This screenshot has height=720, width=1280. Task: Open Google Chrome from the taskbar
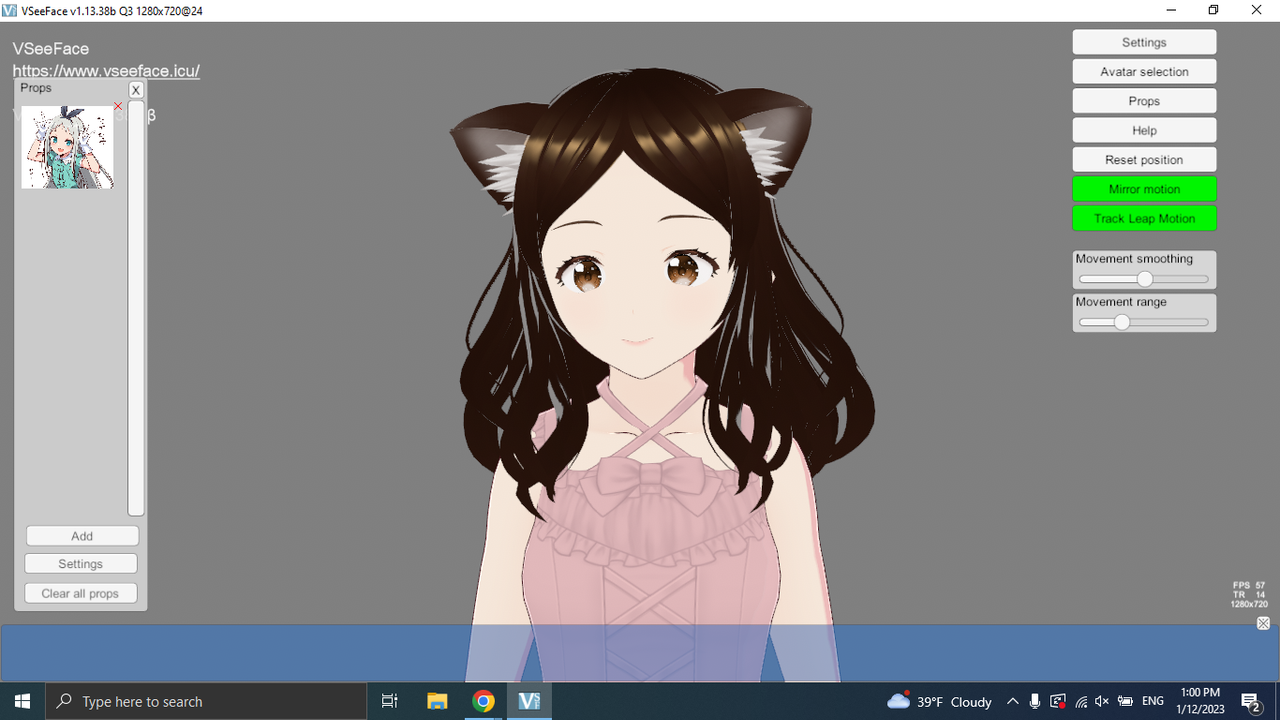click(x=483, y=701)
